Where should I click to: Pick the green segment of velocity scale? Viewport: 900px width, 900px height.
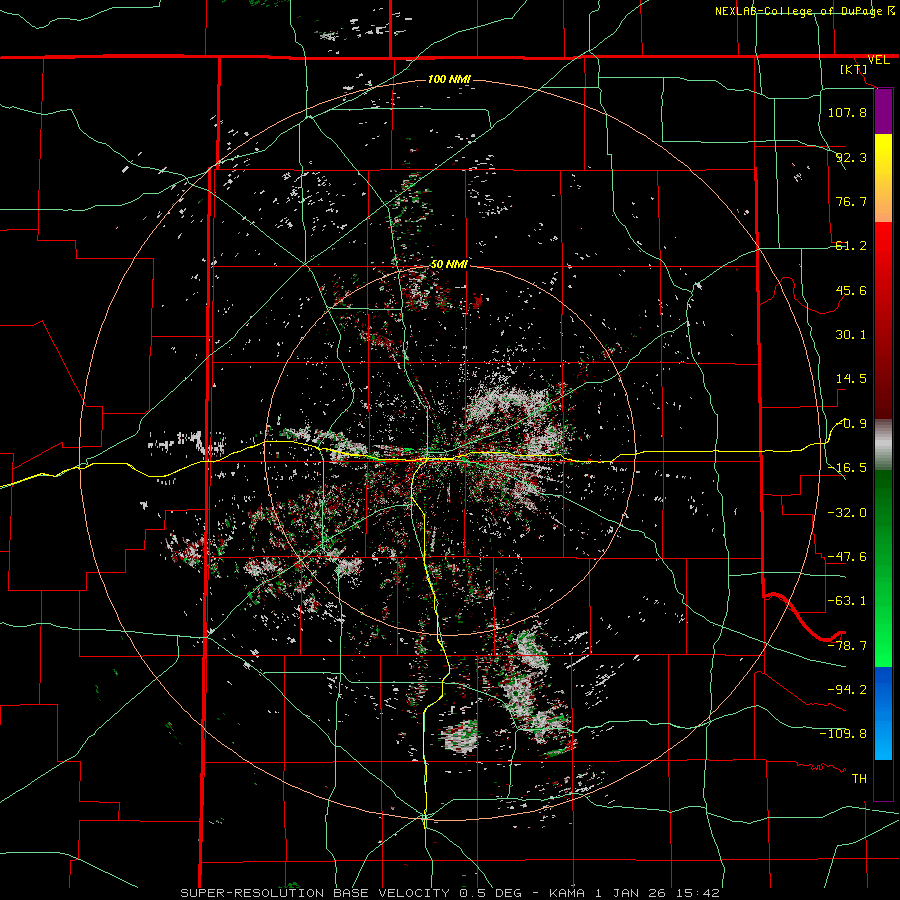click(x=883, y=568)
